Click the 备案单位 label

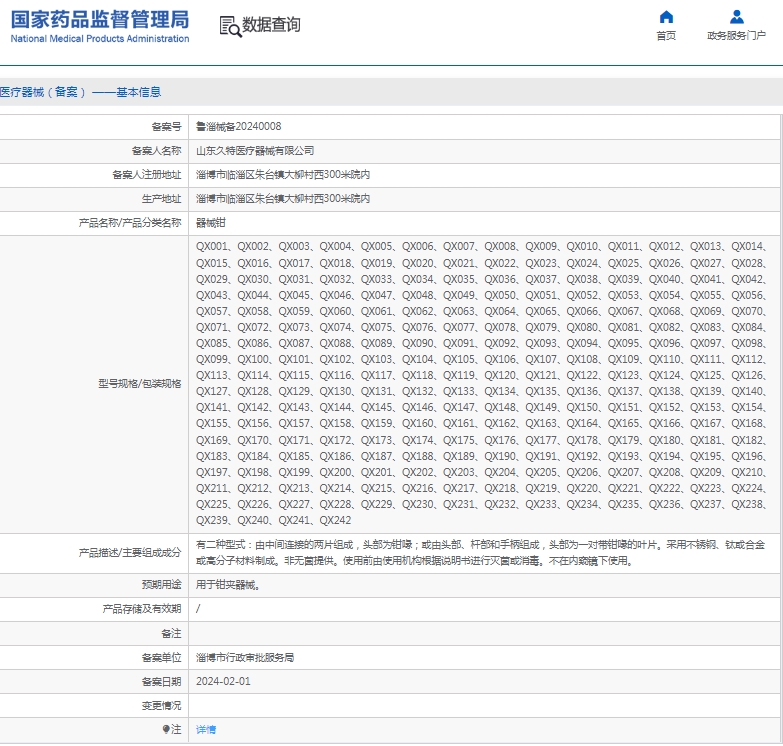161,658
